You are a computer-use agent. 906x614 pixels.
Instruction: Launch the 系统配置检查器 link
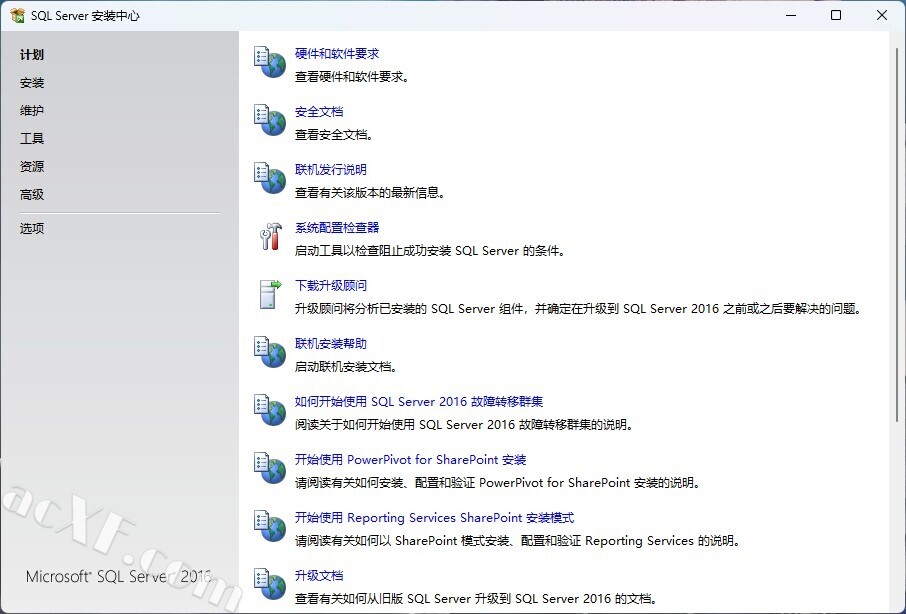(337, 228)
